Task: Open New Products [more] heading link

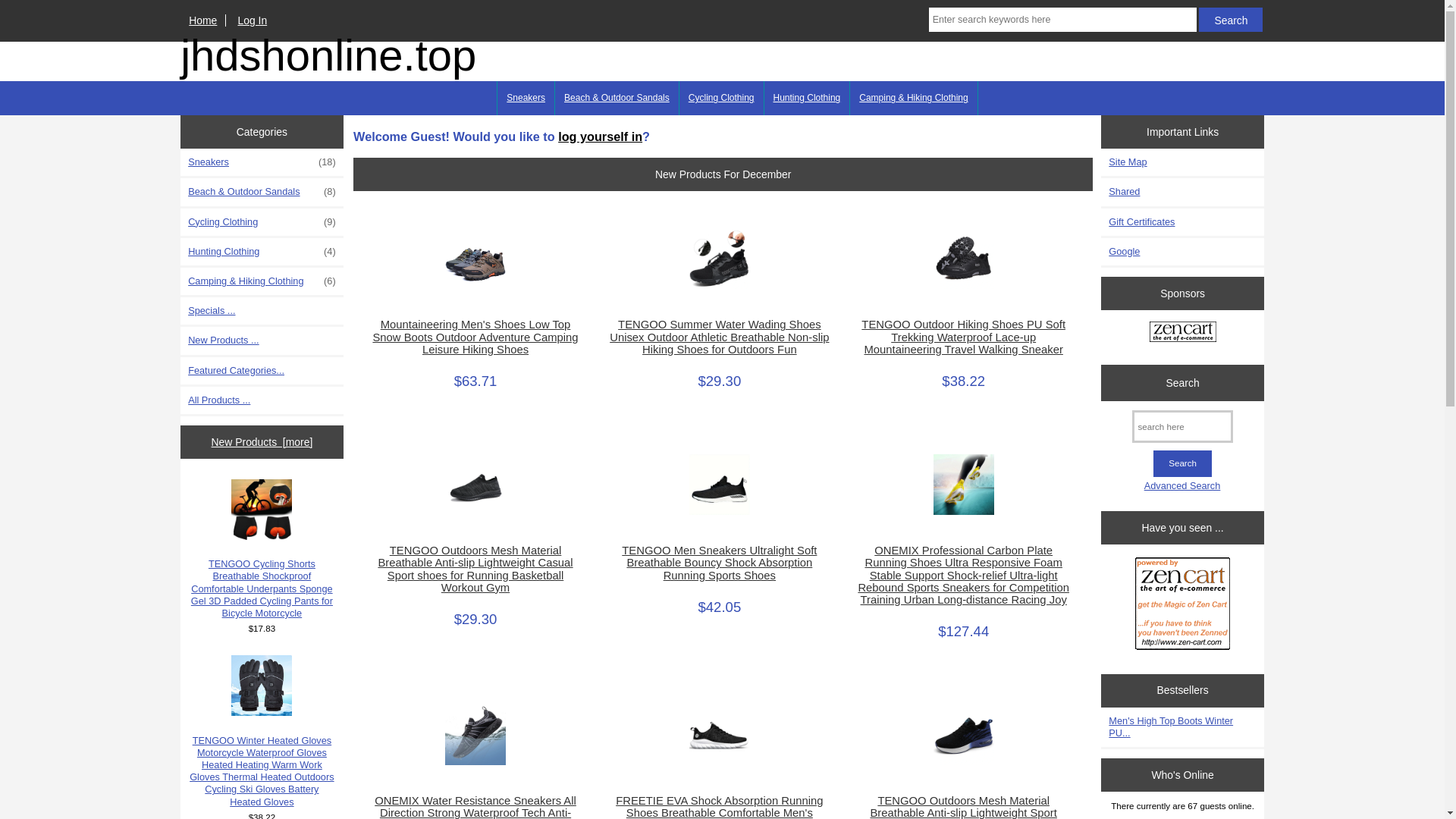Action: (x=262, y=442)
